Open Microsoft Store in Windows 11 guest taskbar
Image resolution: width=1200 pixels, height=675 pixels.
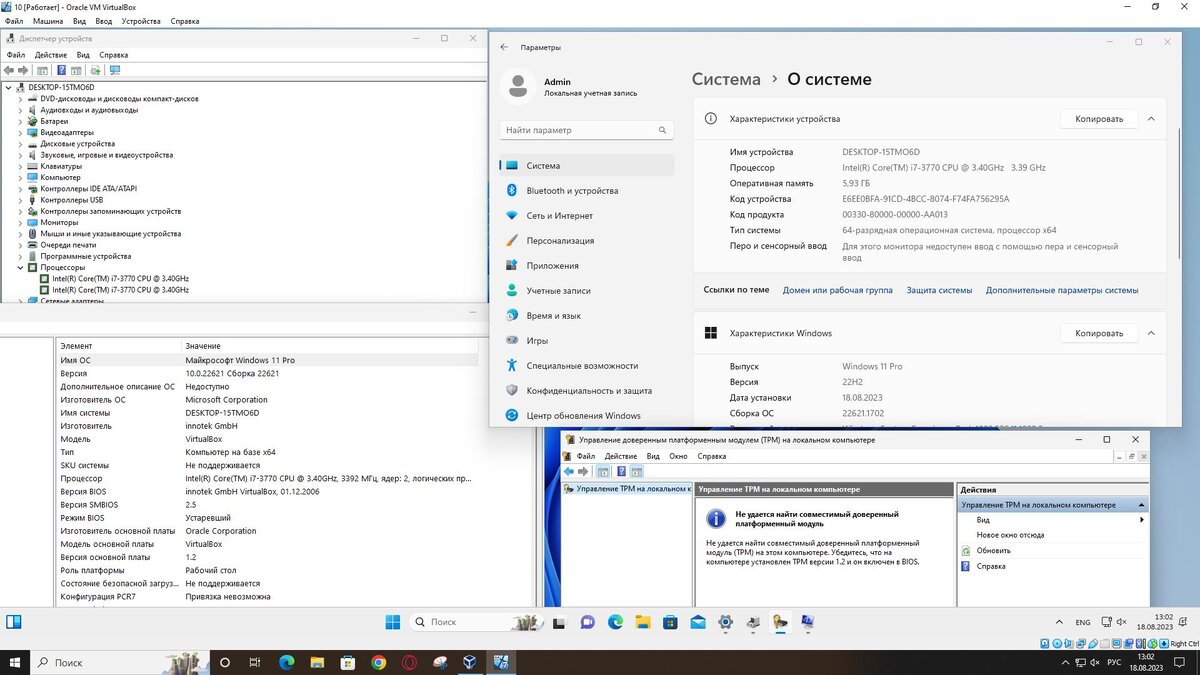point(670,622)
